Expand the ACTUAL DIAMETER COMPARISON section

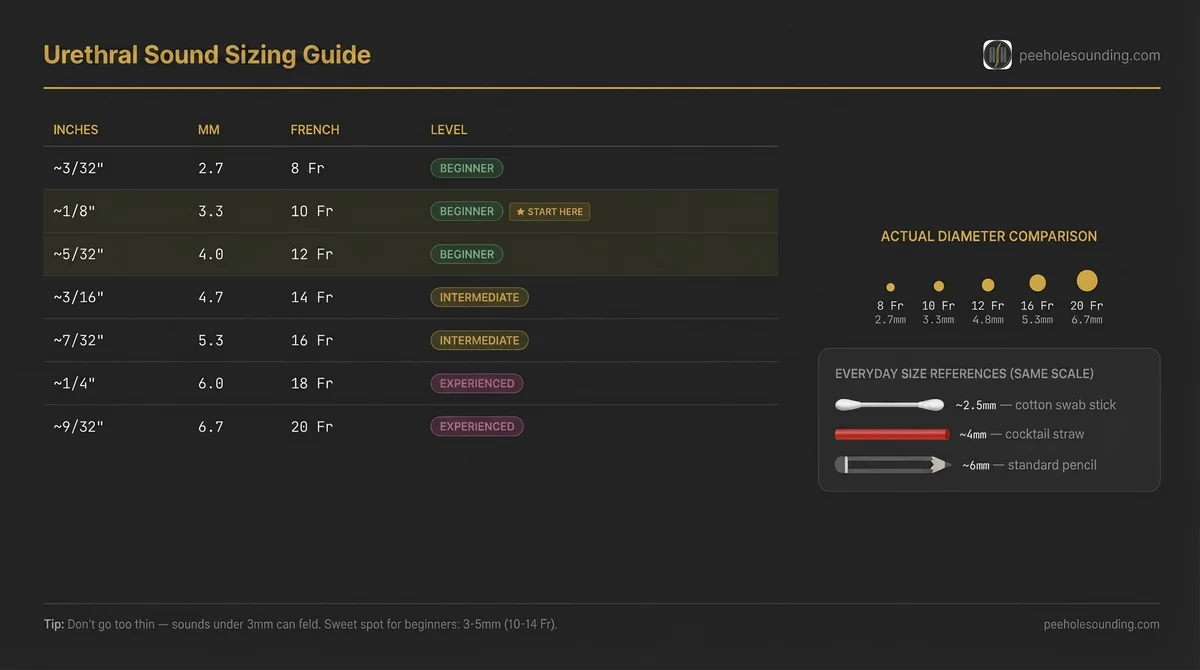point(988,236)
